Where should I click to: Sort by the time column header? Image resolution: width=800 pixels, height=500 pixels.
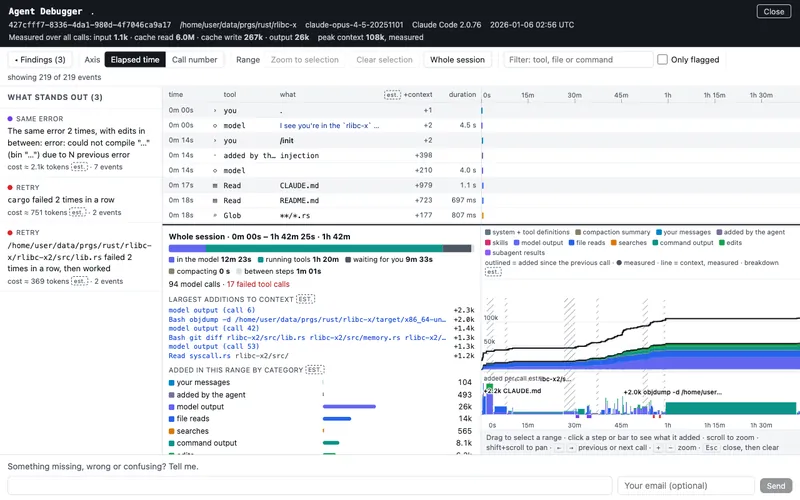[176, 94]
